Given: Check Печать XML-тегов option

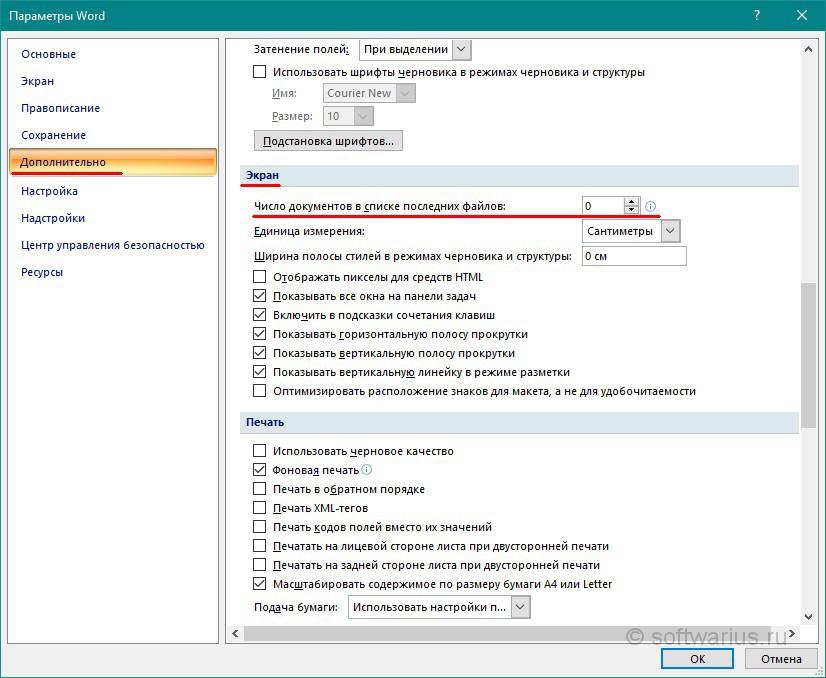Looking at the screenshot, I should 259,507.
